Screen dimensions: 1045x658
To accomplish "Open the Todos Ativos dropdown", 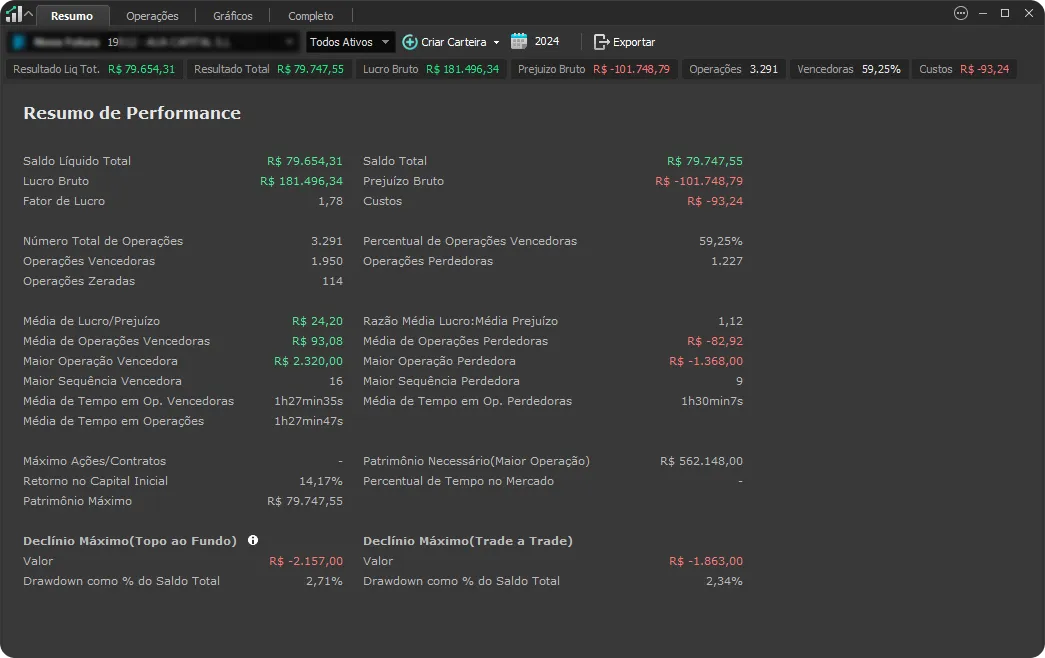I will 349,42.
